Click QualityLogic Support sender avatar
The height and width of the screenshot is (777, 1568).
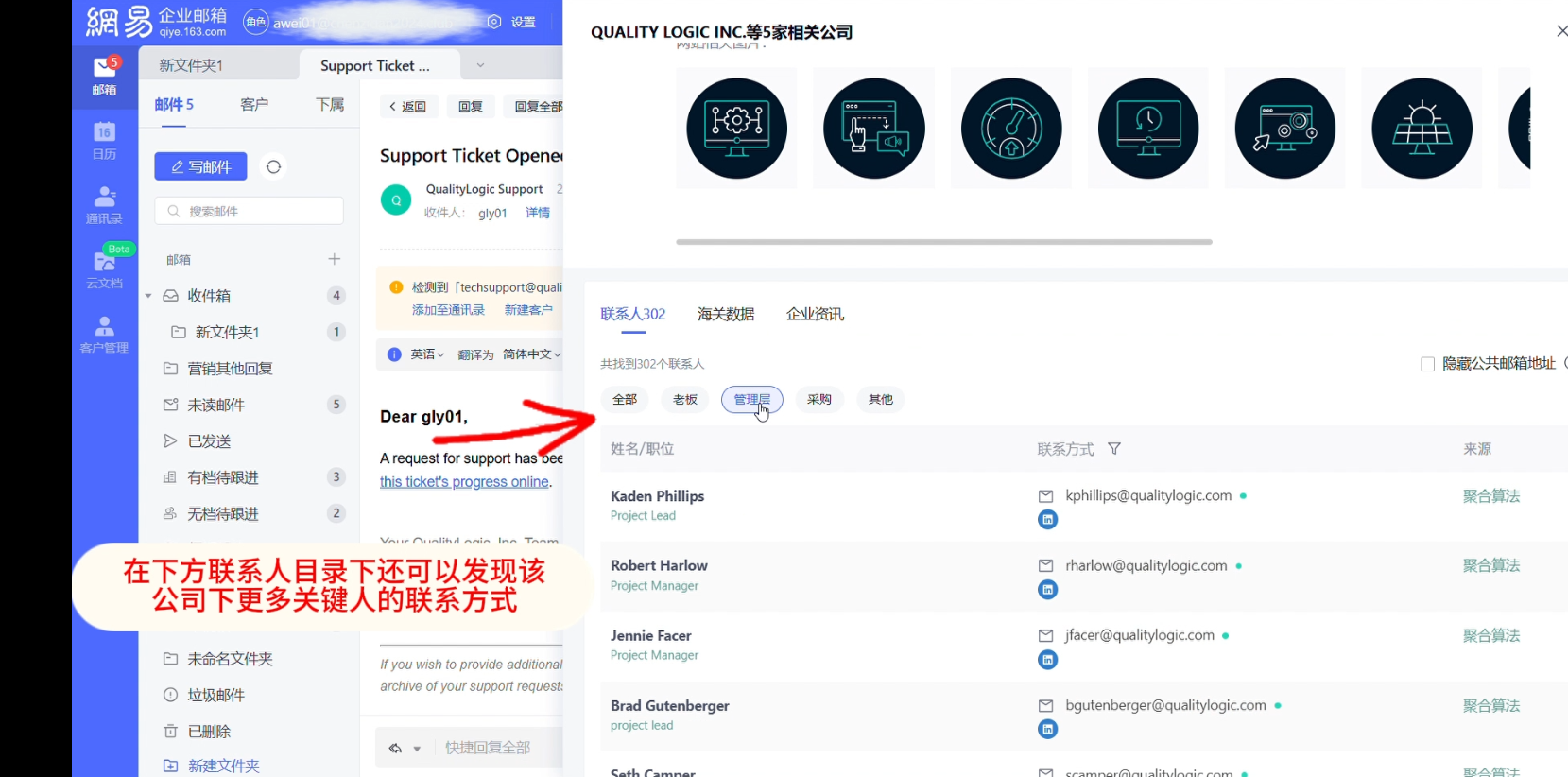pyautogui.click(x=396, y=199)
